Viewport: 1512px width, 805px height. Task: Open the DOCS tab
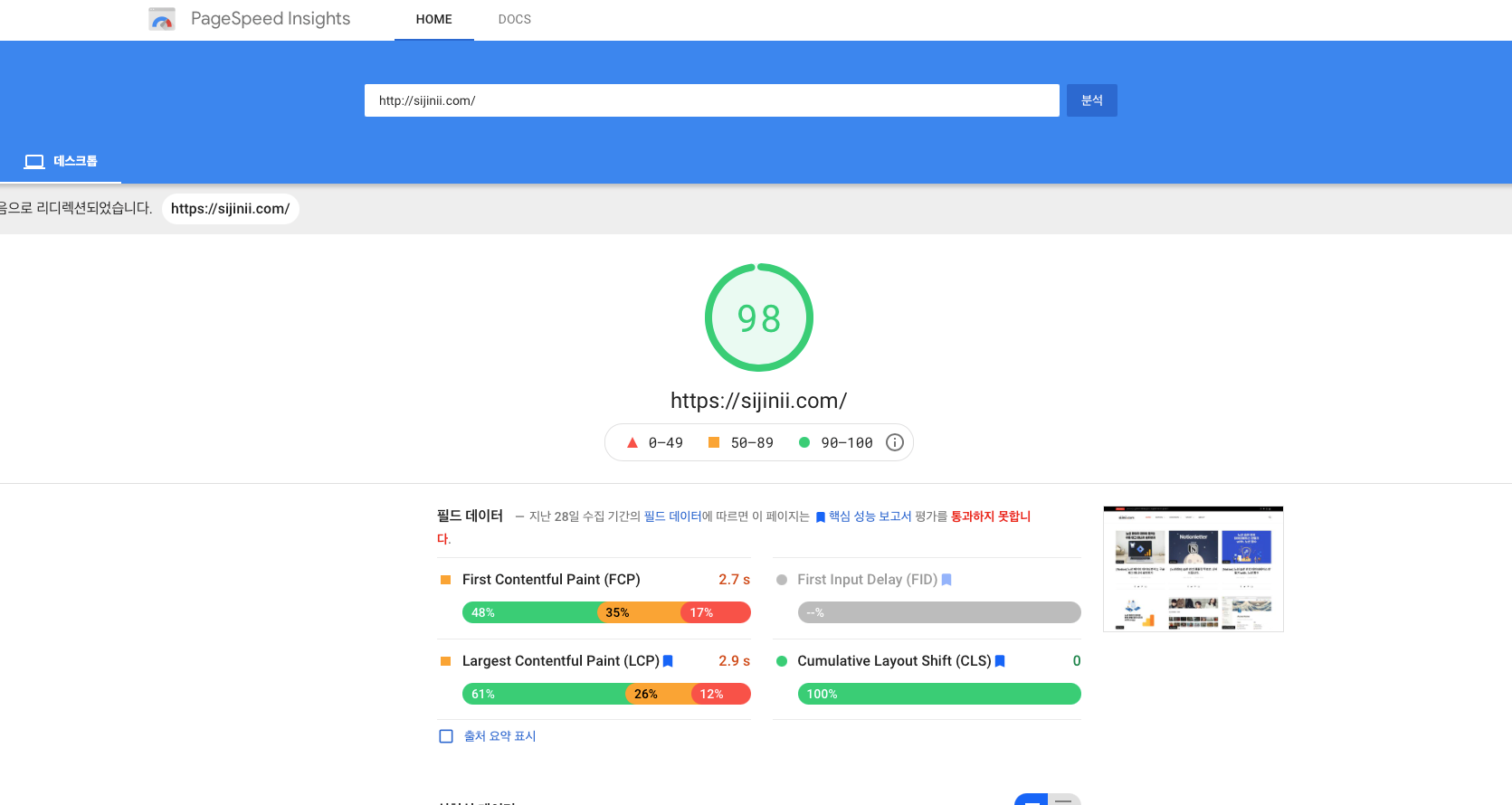click(x=515, y=19)
